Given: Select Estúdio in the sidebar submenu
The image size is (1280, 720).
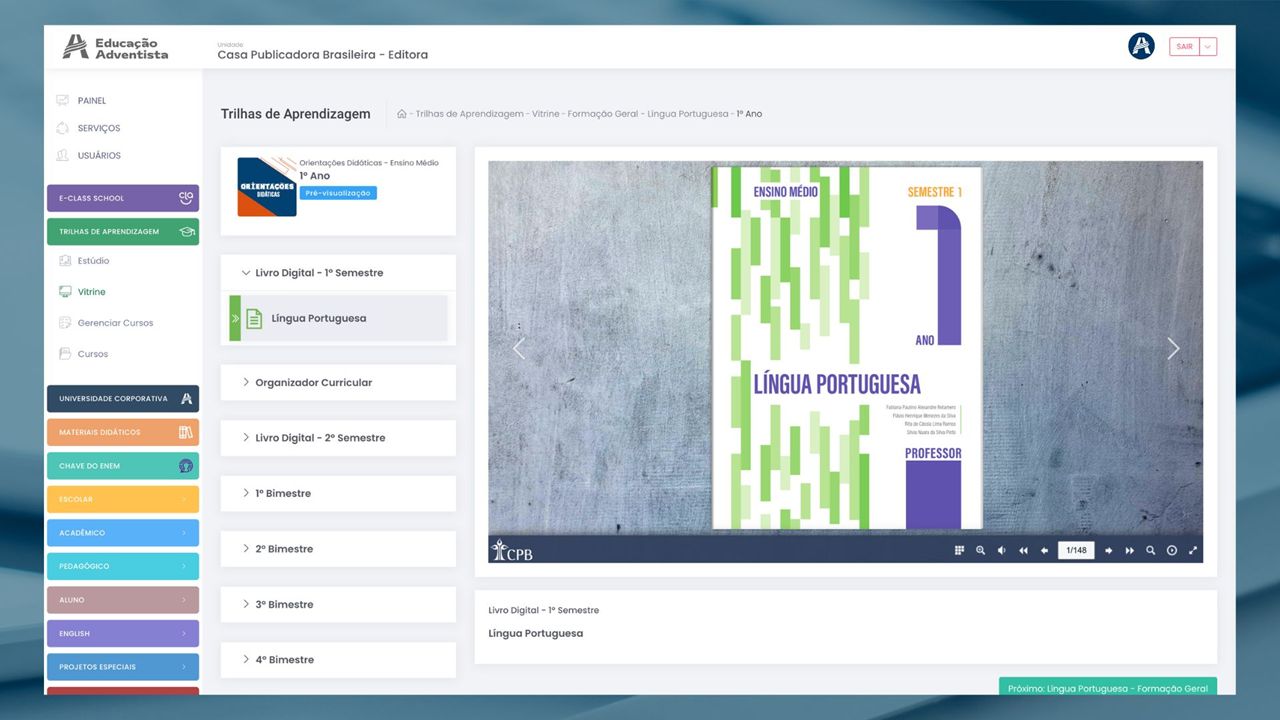Looking at the screenshot, I should coord(93,261).
